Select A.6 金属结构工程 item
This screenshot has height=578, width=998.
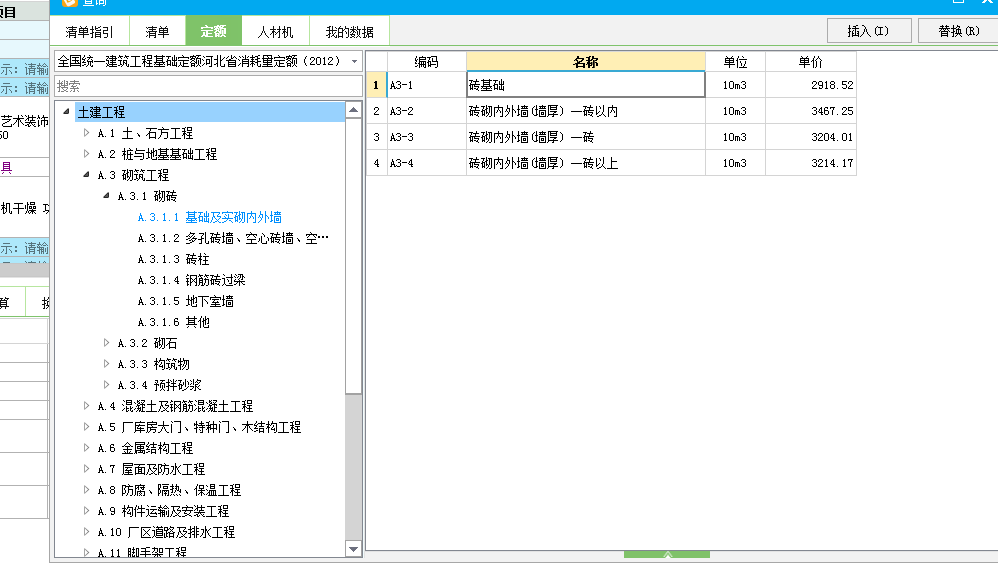[145, 448]
